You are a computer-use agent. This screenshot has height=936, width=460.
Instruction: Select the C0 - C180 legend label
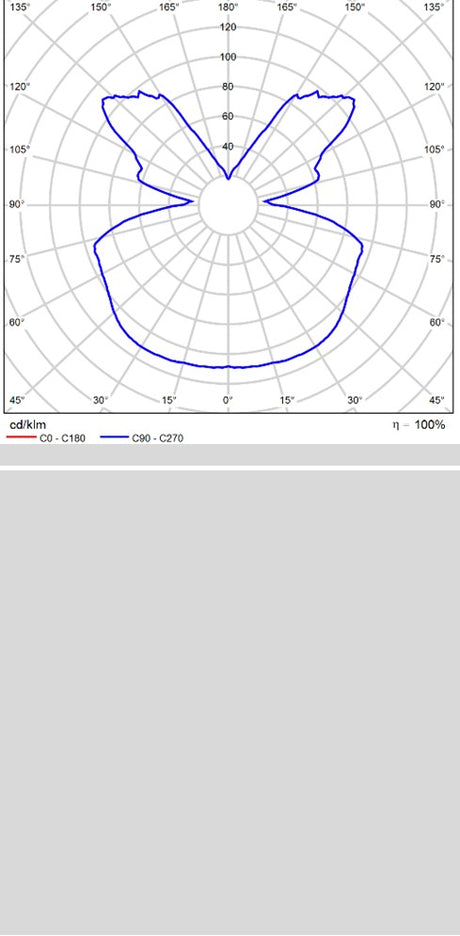[x=63, y=438]
